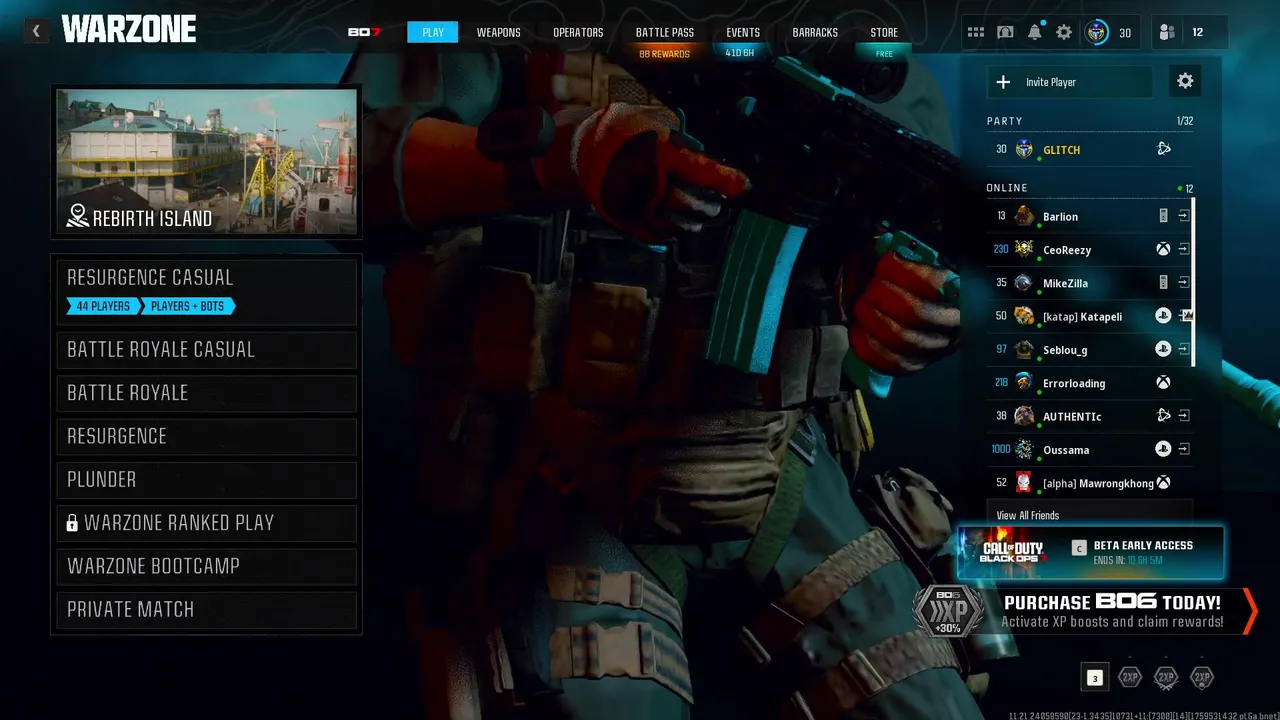Open the BARRACKS tab
Image resolution: width=1280 pixels, height=720 pixels.
pos(815,32)
